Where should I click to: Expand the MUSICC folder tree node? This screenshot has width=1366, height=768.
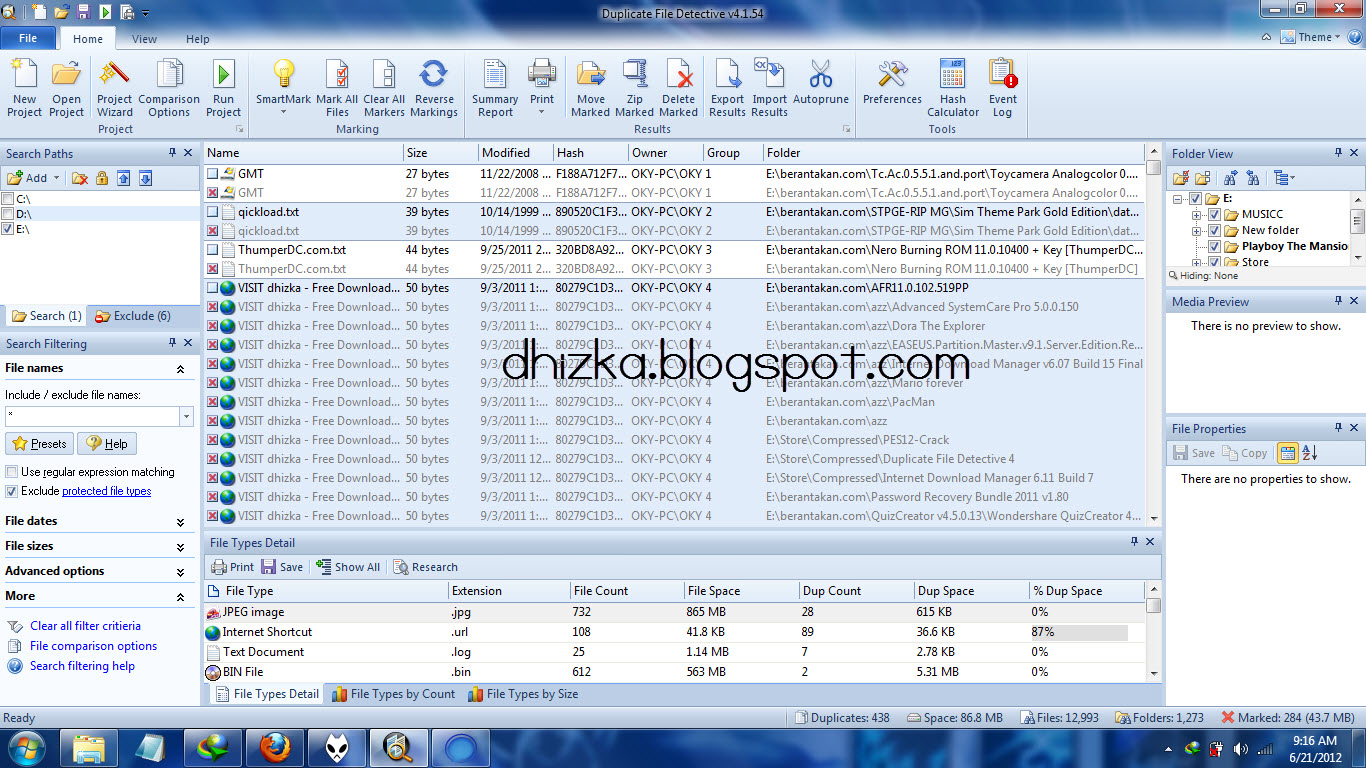tap(1196, 214)
